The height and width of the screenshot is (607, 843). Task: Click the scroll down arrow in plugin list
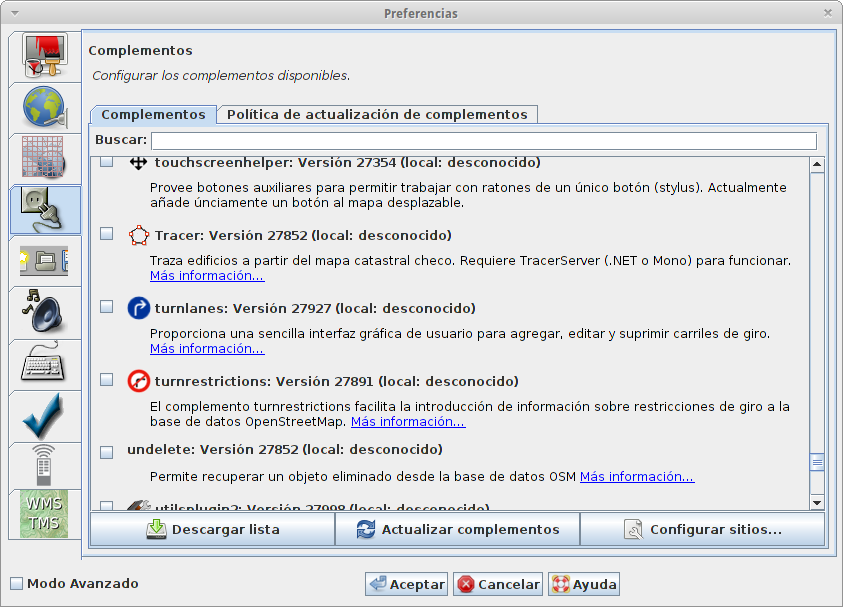click(816, 503)
